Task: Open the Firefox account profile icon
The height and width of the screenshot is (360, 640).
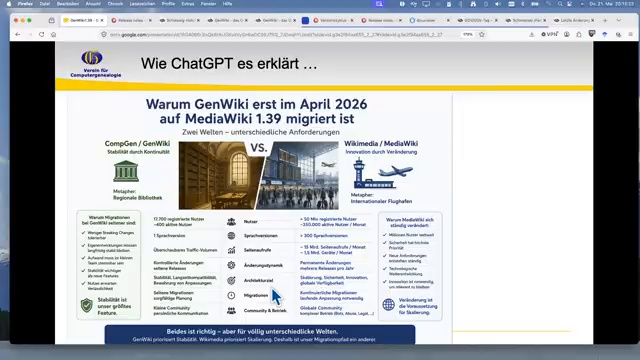Action: pyautogui.click(x=567, y=35)
